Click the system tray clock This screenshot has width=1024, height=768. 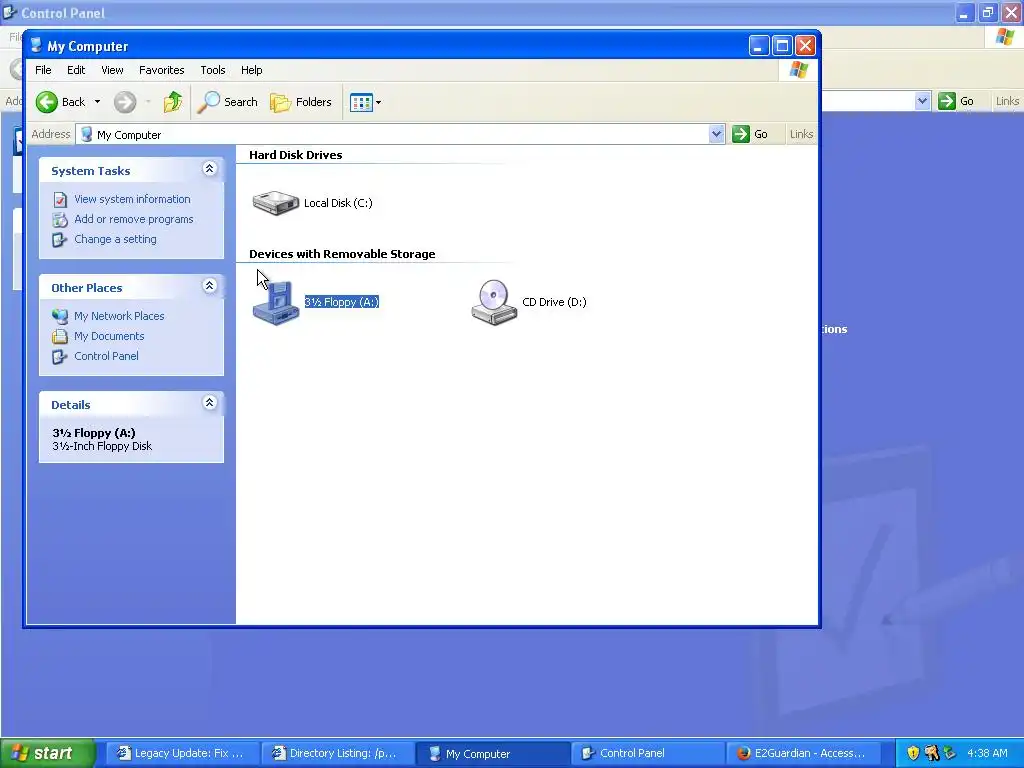(x=987, y=754)
